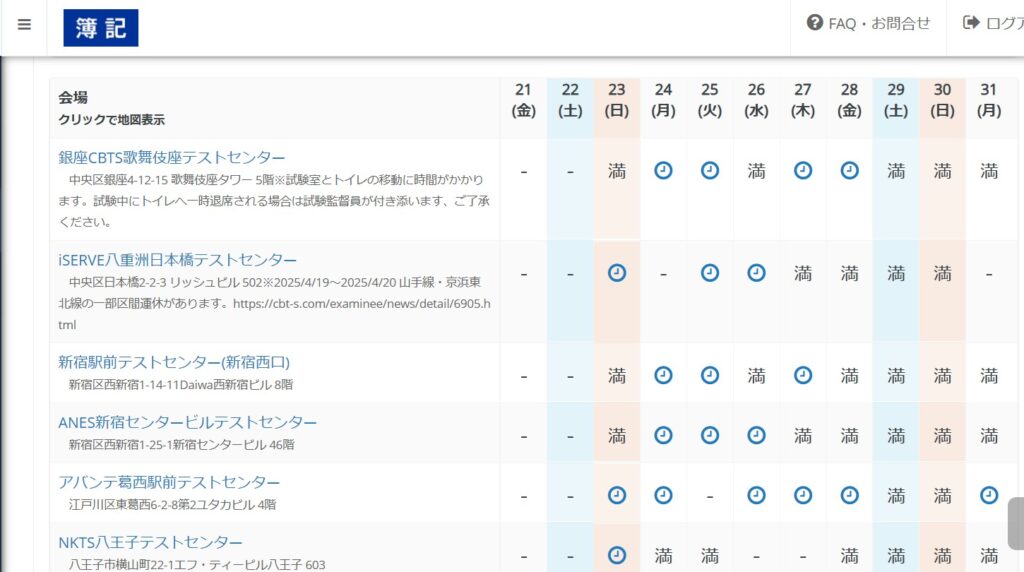
Task: Click the logout icon at top right
Action: pos(971,23)
